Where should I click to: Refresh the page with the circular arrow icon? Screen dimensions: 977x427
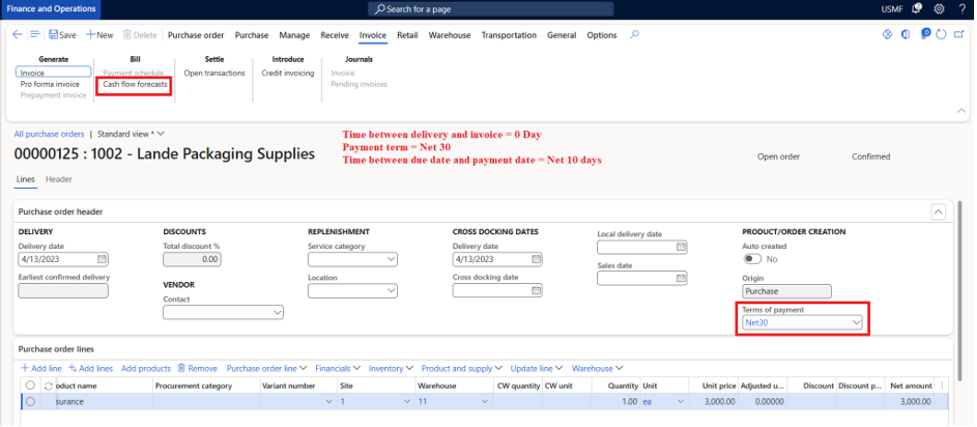click(942, 35)
